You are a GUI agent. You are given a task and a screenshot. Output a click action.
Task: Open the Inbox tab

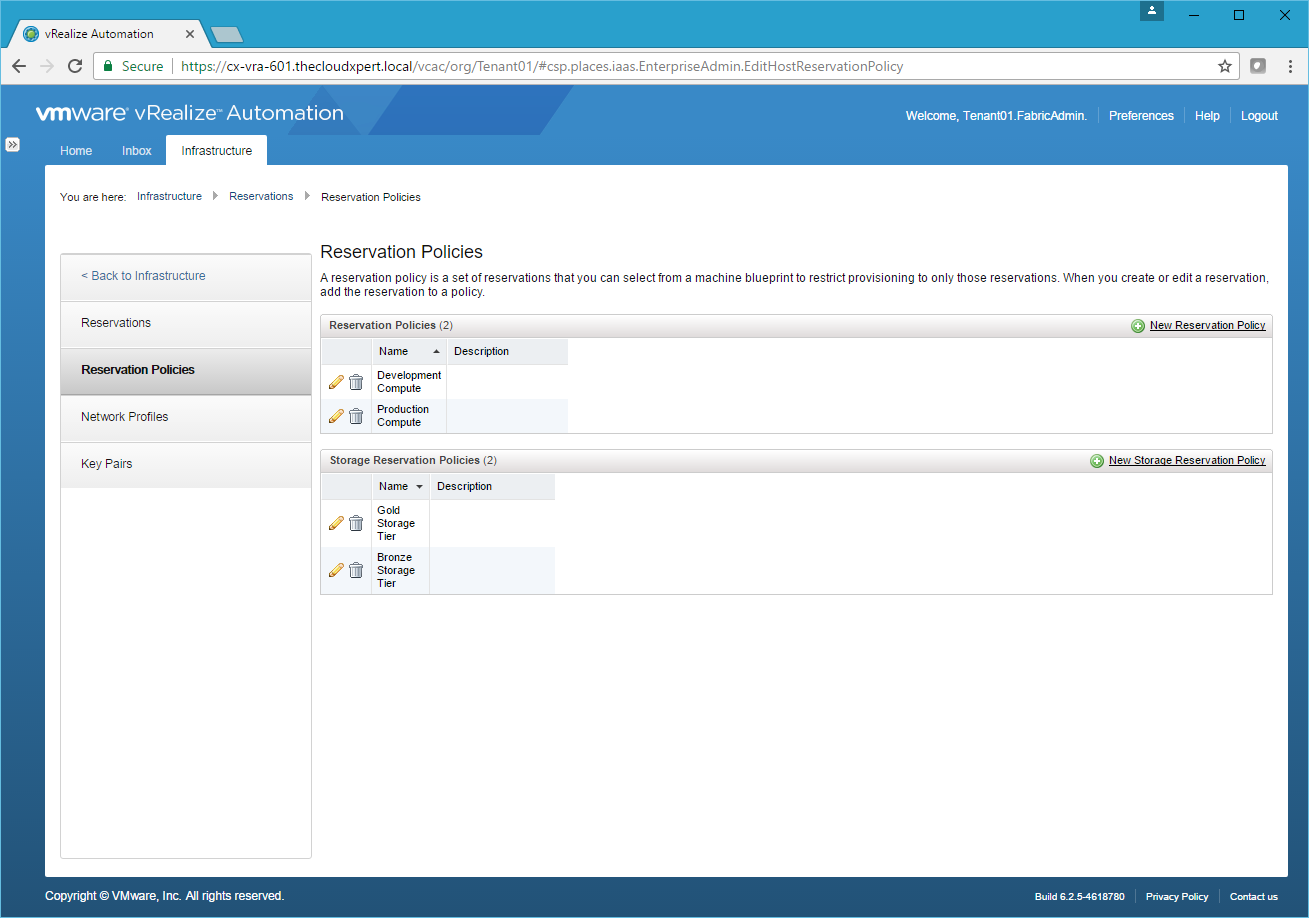coord(137,151)
